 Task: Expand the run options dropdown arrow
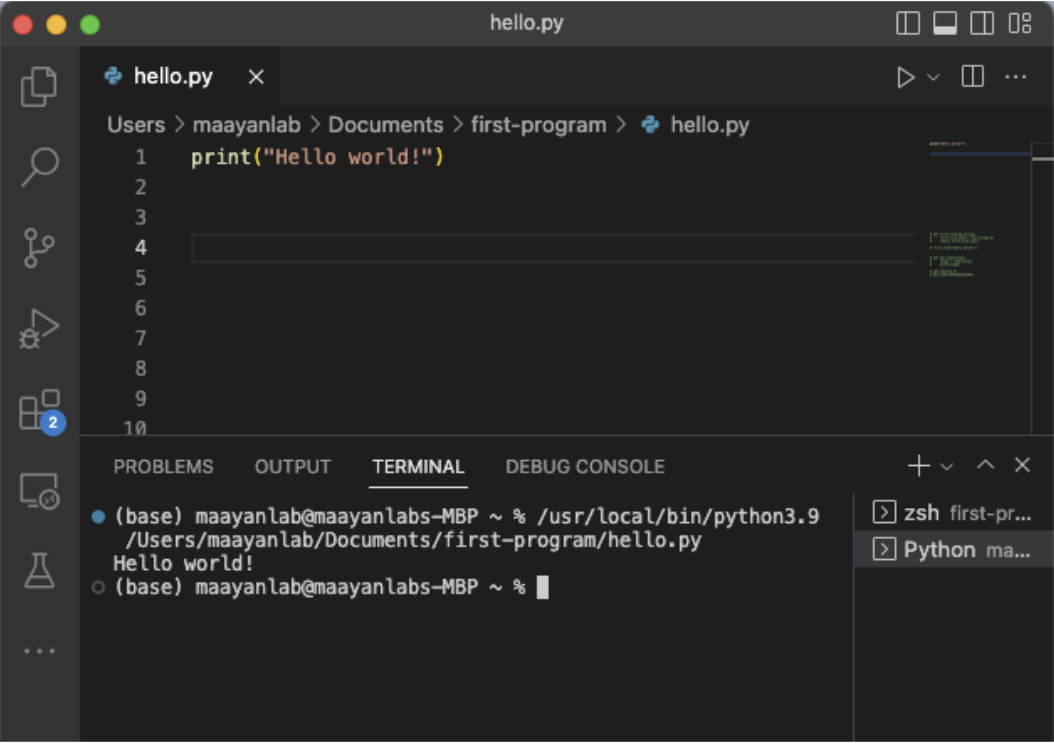pos(934,77)
